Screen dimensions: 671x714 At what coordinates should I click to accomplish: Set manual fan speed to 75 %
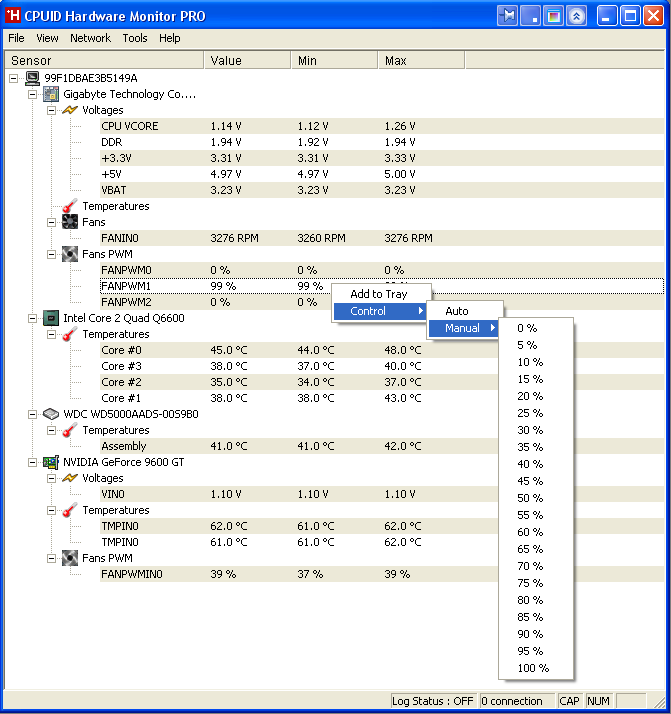[x=536, y=583]
